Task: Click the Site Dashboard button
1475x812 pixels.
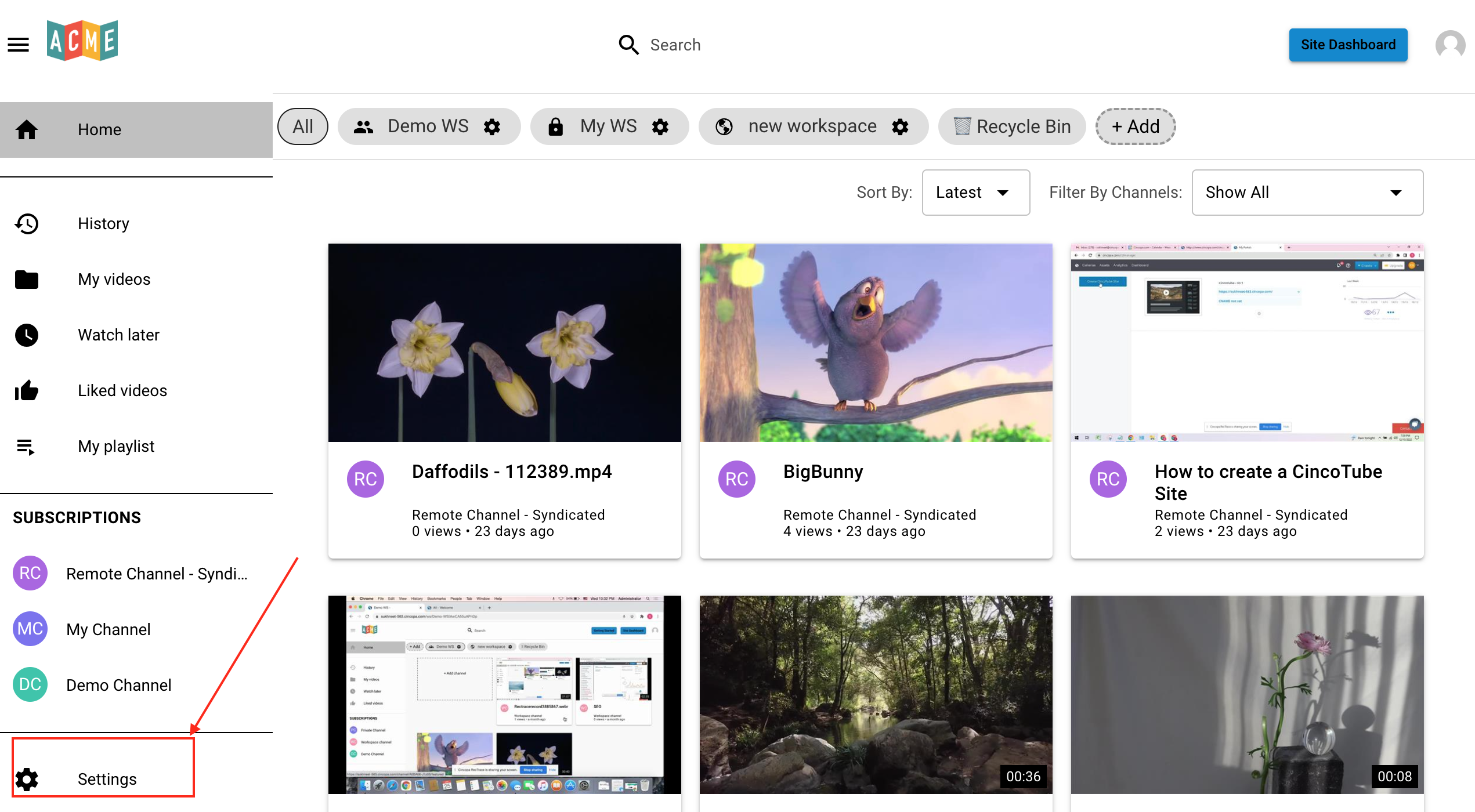Action: point(1347,45)
